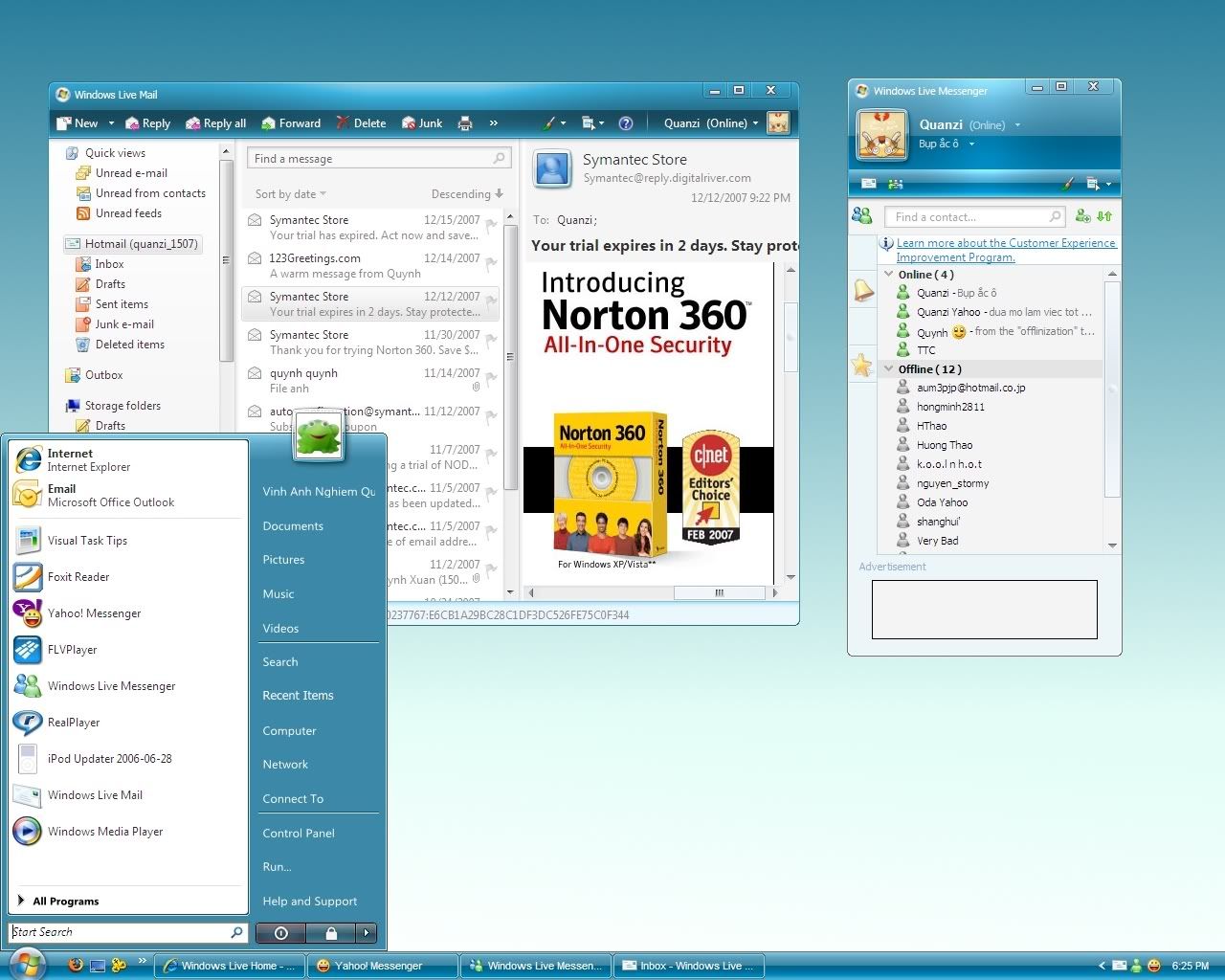Open the Customer Experience Improvement Program link
Screen dimensions: 1225x980
pos(1006,250)
